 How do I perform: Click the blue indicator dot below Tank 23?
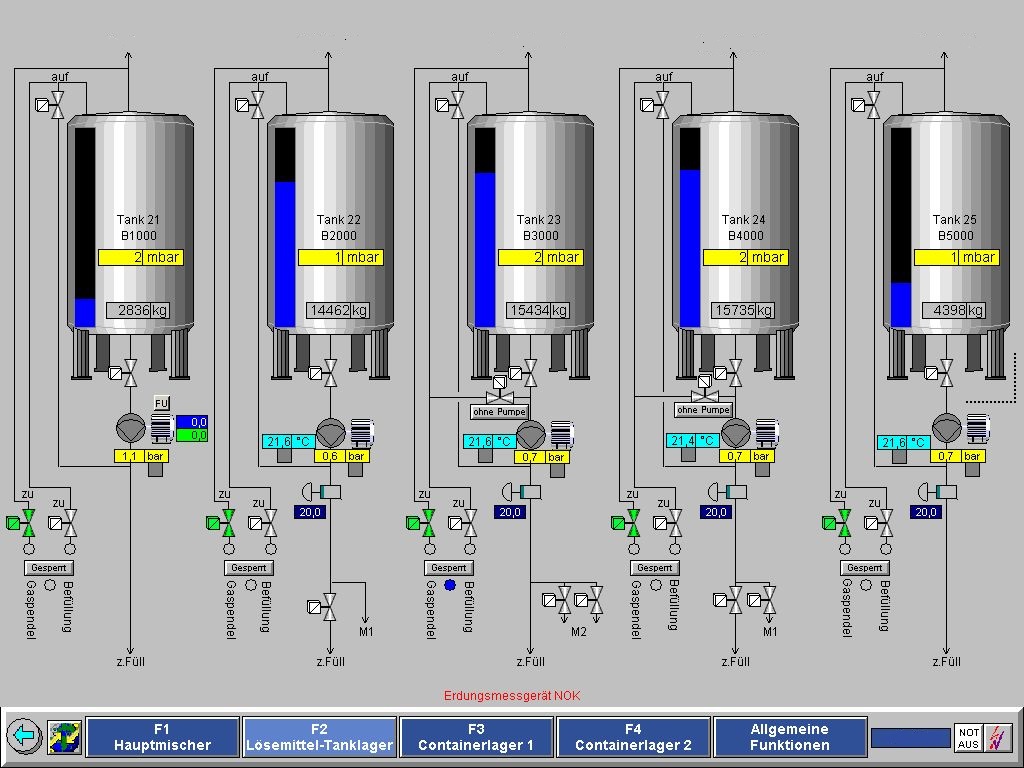[450, 585]
